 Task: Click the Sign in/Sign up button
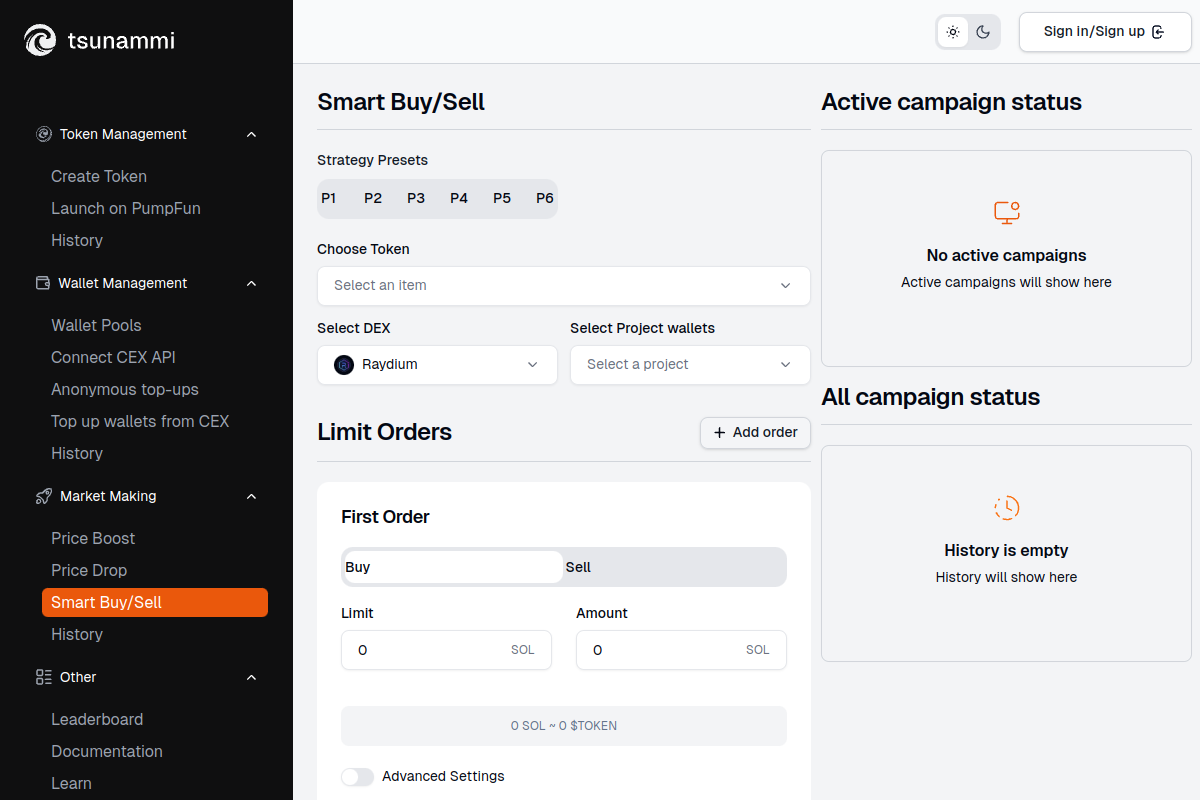click(x=1105, y=32)
